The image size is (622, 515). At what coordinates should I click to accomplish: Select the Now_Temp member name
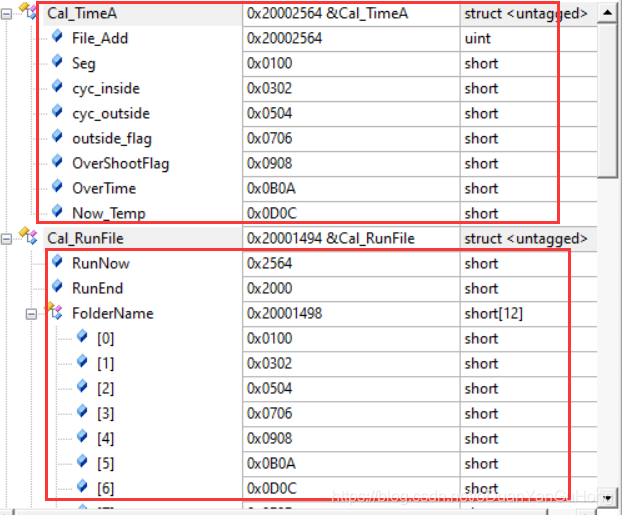(x=109, y=213)
